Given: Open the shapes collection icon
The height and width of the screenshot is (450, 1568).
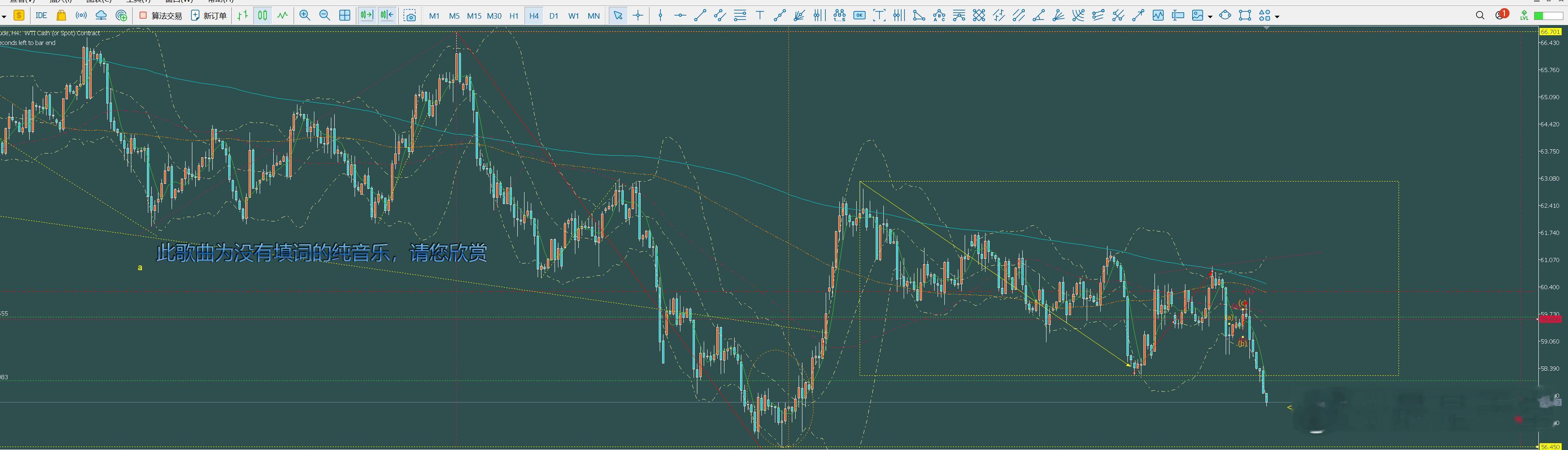Looking at the screenshot, I should tap(1265, 15).
